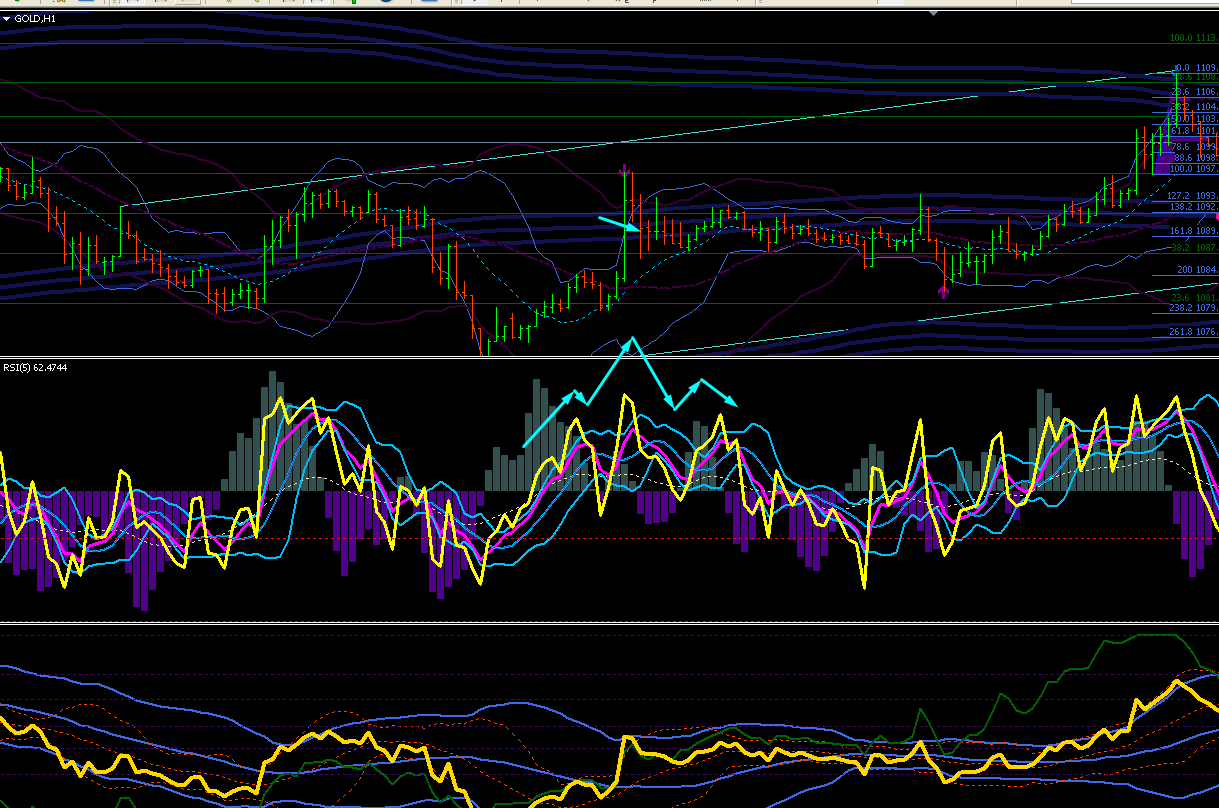Select the Fibonacci 200 level at 1084
The width and height of the screenshot is (1219, 808).
click(1197, 270)
